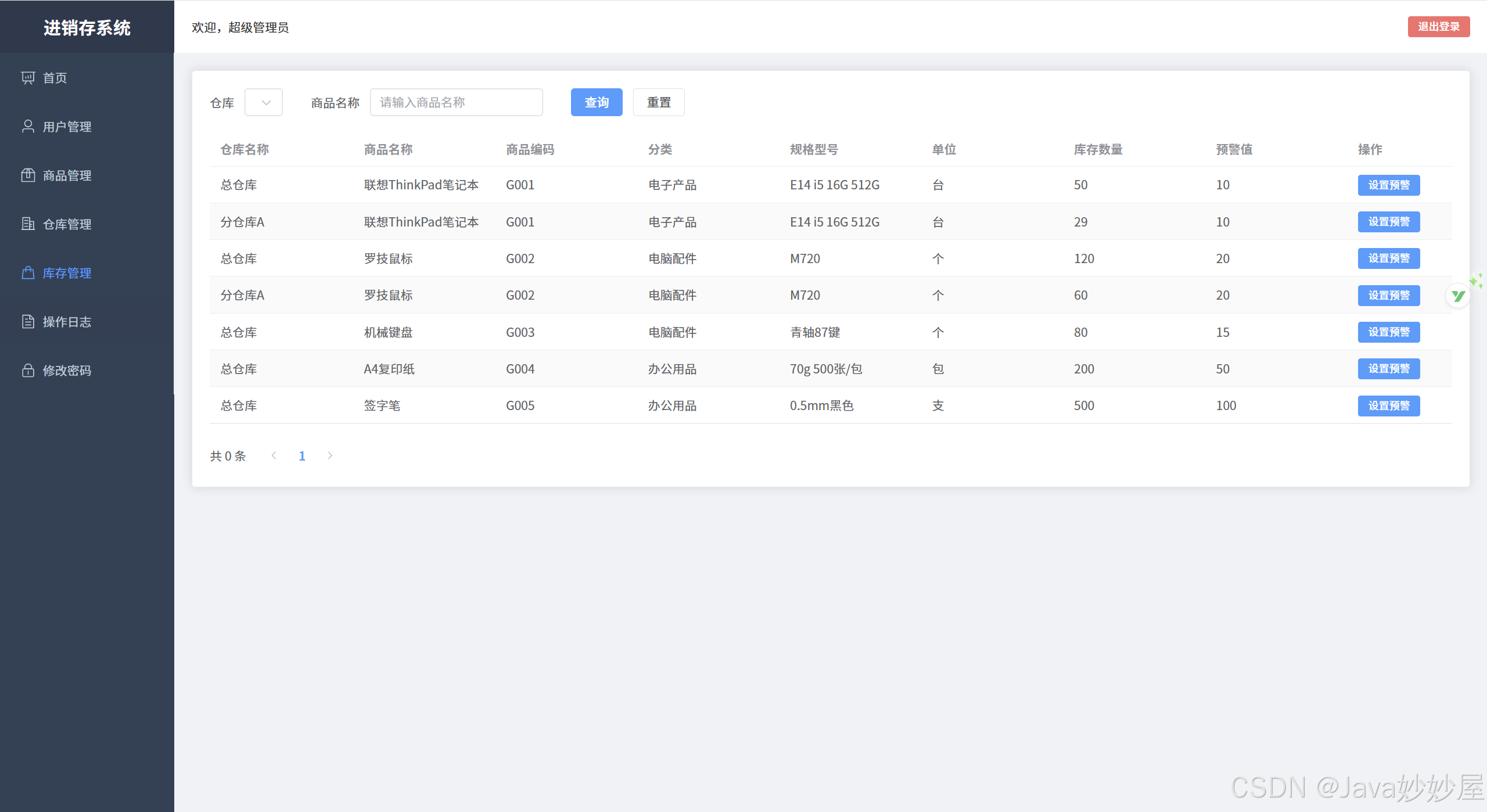Expand the 仓库 filter dropdown
1487x812 pixels.
click(x=264, y=102)
